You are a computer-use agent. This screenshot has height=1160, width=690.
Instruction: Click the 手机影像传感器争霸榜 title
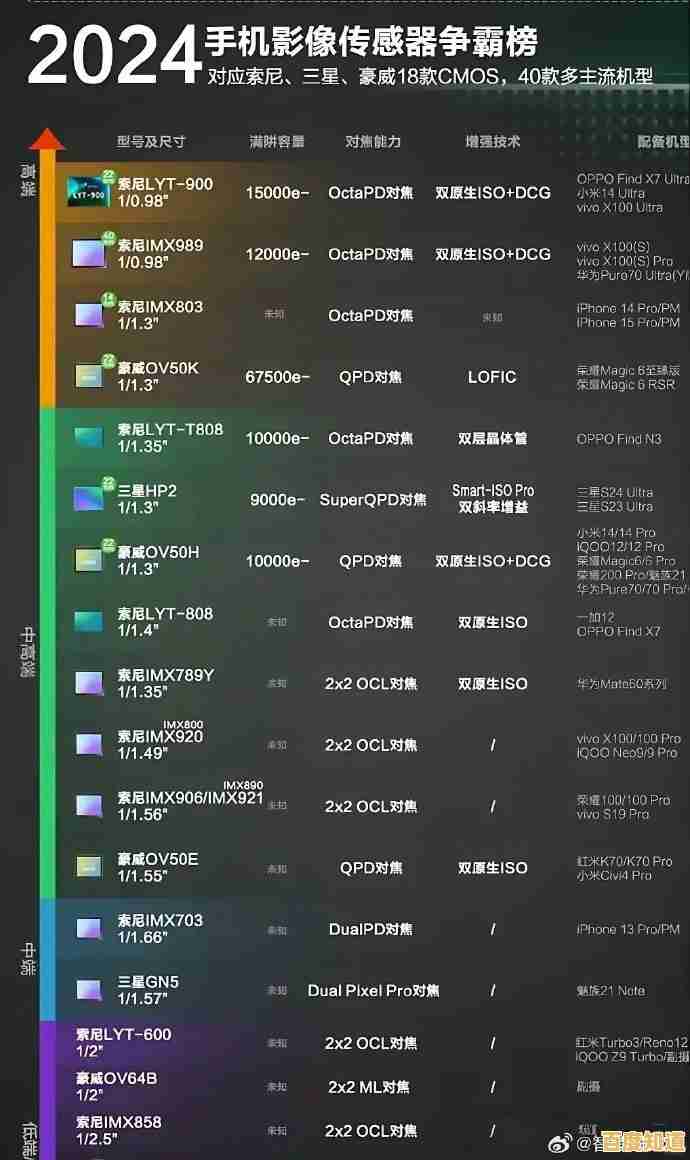[x=371, y=41]
